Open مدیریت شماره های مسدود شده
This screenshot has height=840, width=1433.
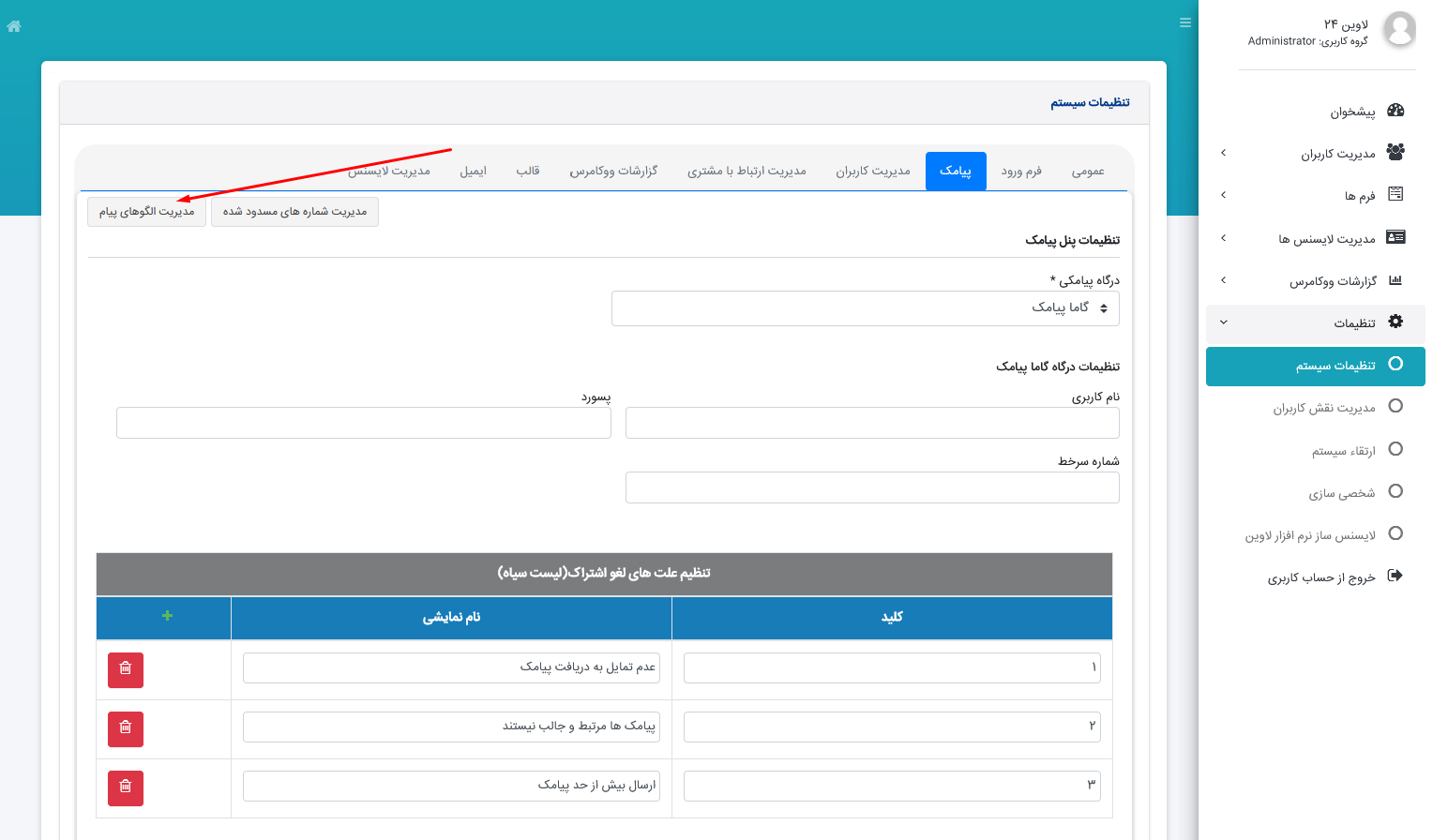point(294,212)
